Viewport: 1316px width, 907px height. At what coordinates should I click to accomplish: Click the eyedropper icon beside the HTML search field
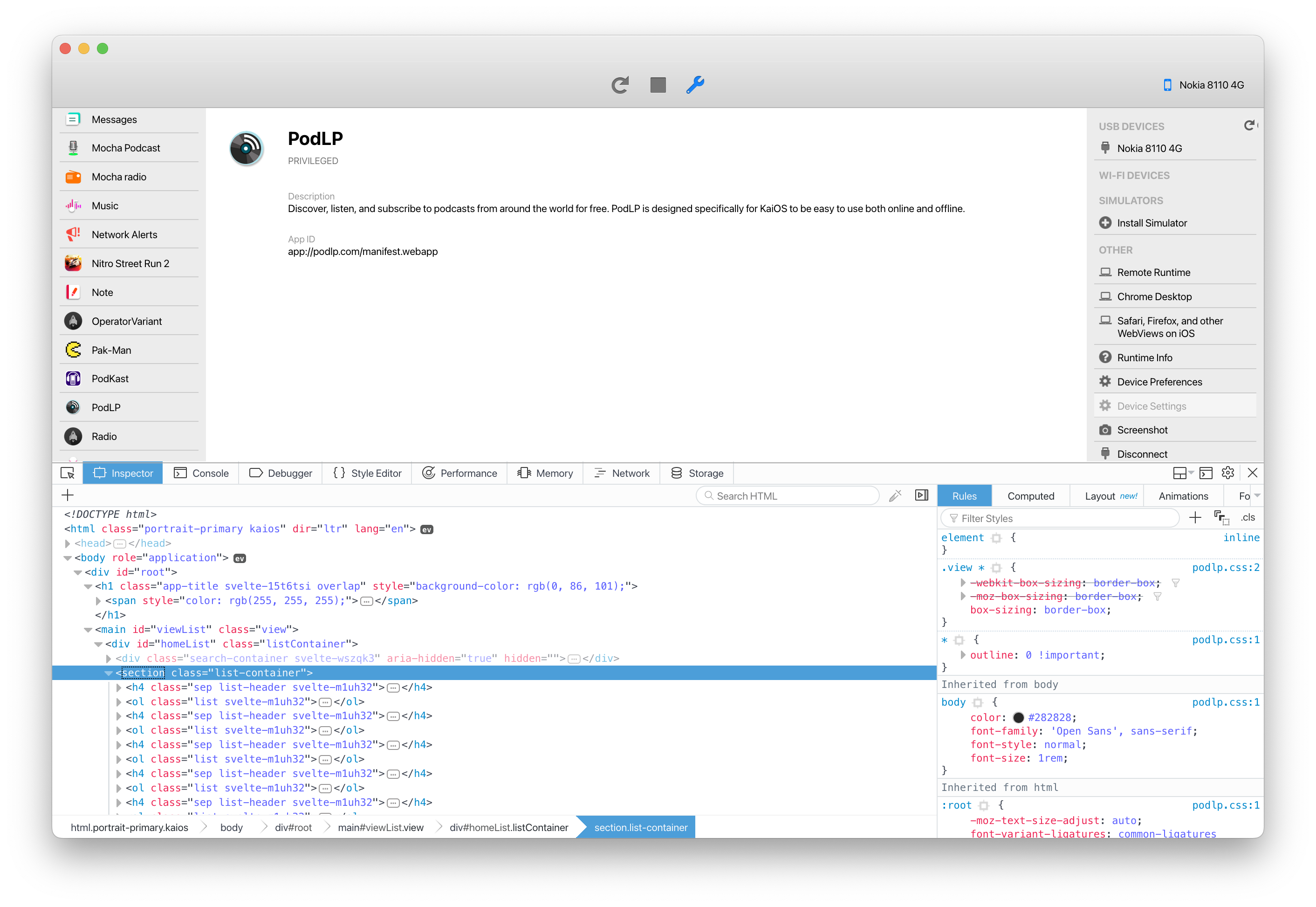pos(895,495)
